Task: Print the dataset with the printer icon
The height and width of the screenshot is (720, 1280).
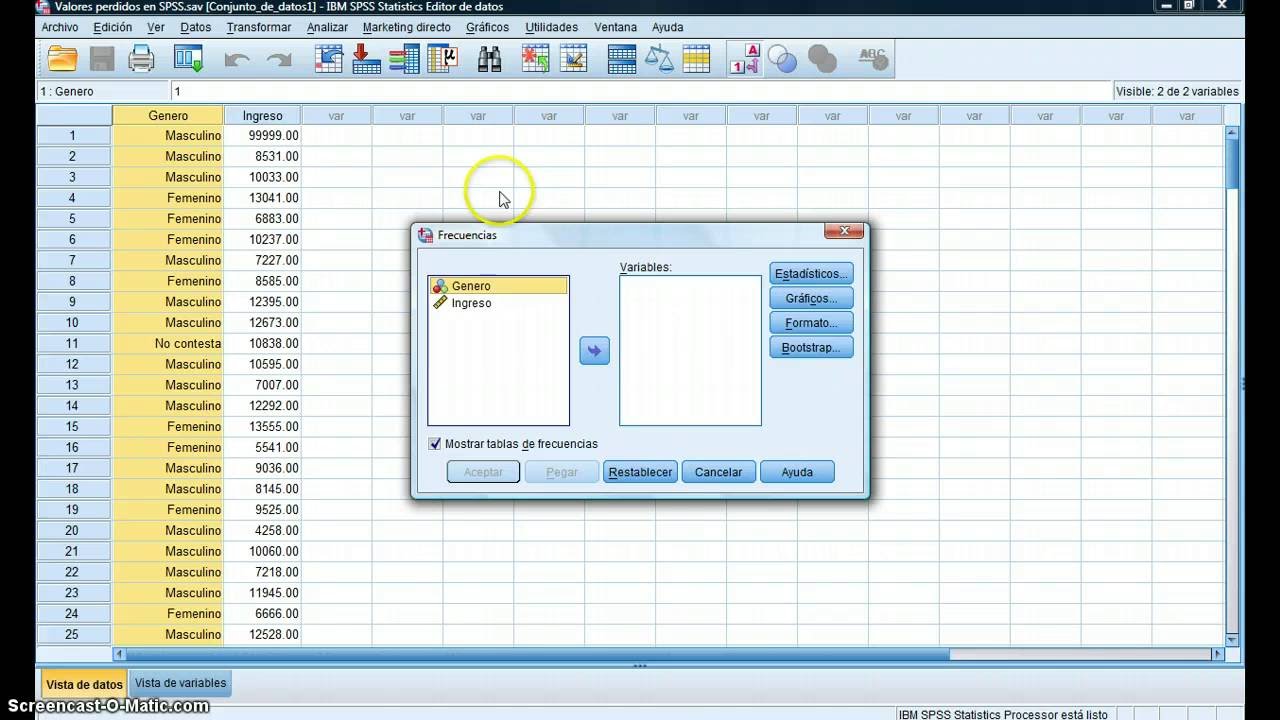Action: click(141, 59)
